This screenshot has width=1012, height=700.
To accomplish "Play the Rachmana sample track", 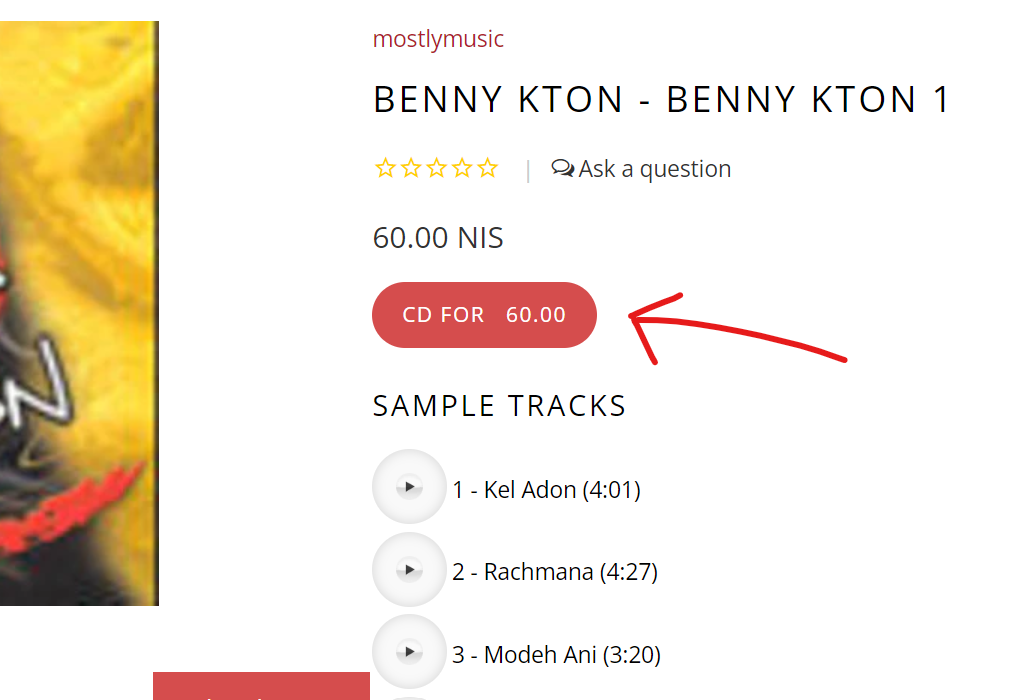I will 408,570.
